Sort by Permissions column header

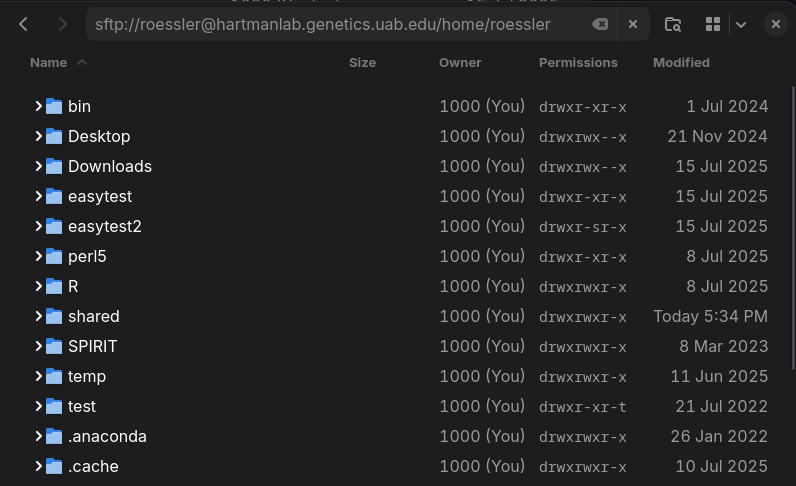pos(578,62)
